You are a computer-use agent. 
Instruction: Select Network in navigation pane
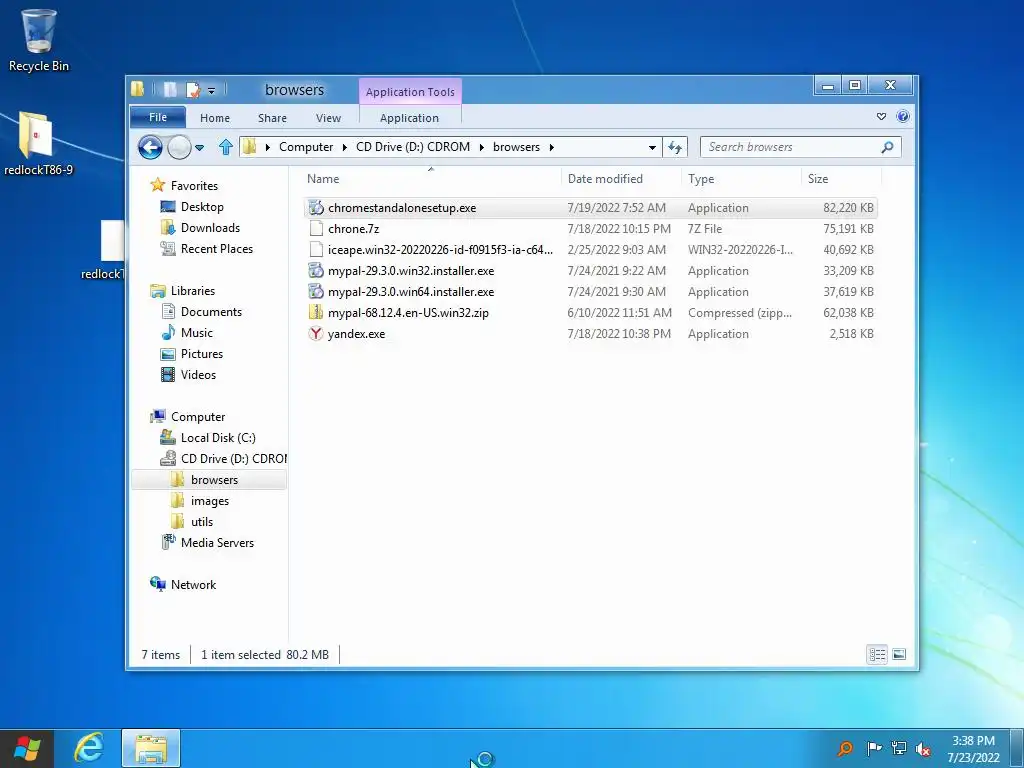(193, 584)
